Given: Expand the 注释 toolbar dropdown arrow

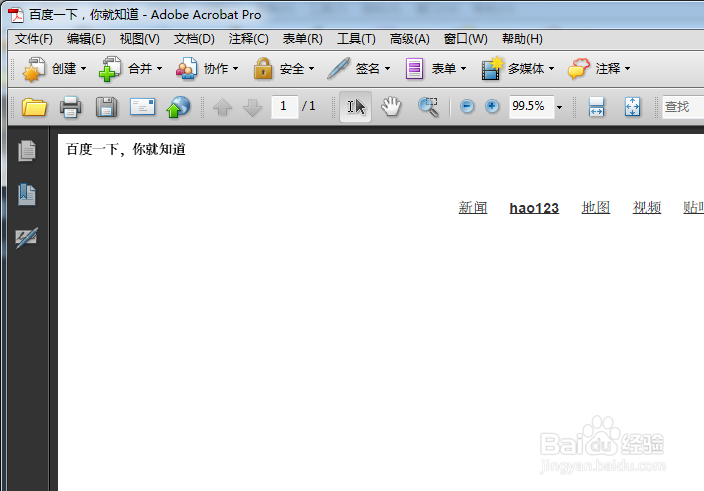Looking at the screenshot, I should (x=627, y=69).
